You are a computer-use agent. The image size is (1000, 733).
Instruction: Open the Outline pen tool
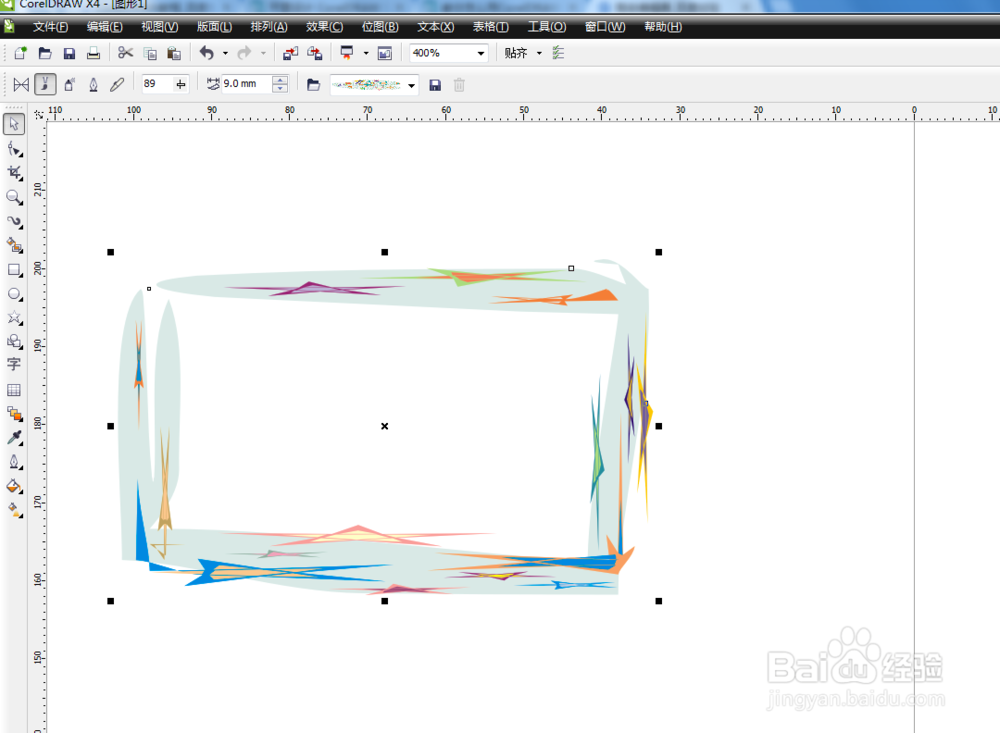(x=14, y=462)
